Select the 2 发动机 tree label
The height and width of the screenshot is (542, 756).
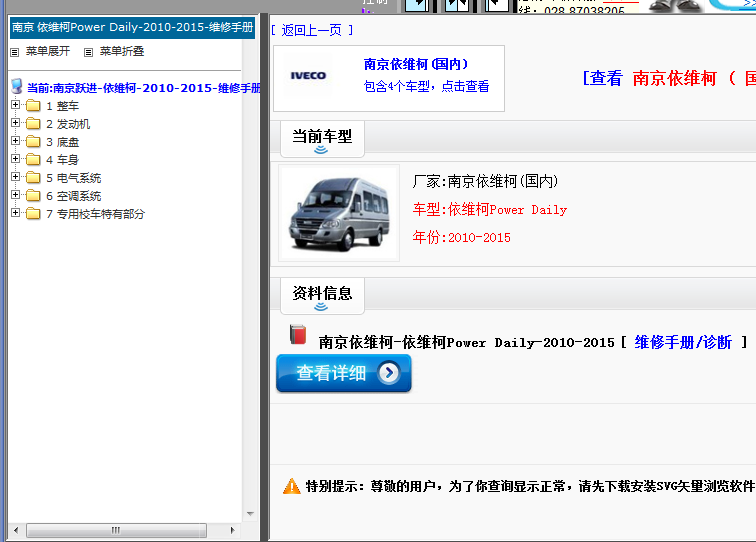68,124
